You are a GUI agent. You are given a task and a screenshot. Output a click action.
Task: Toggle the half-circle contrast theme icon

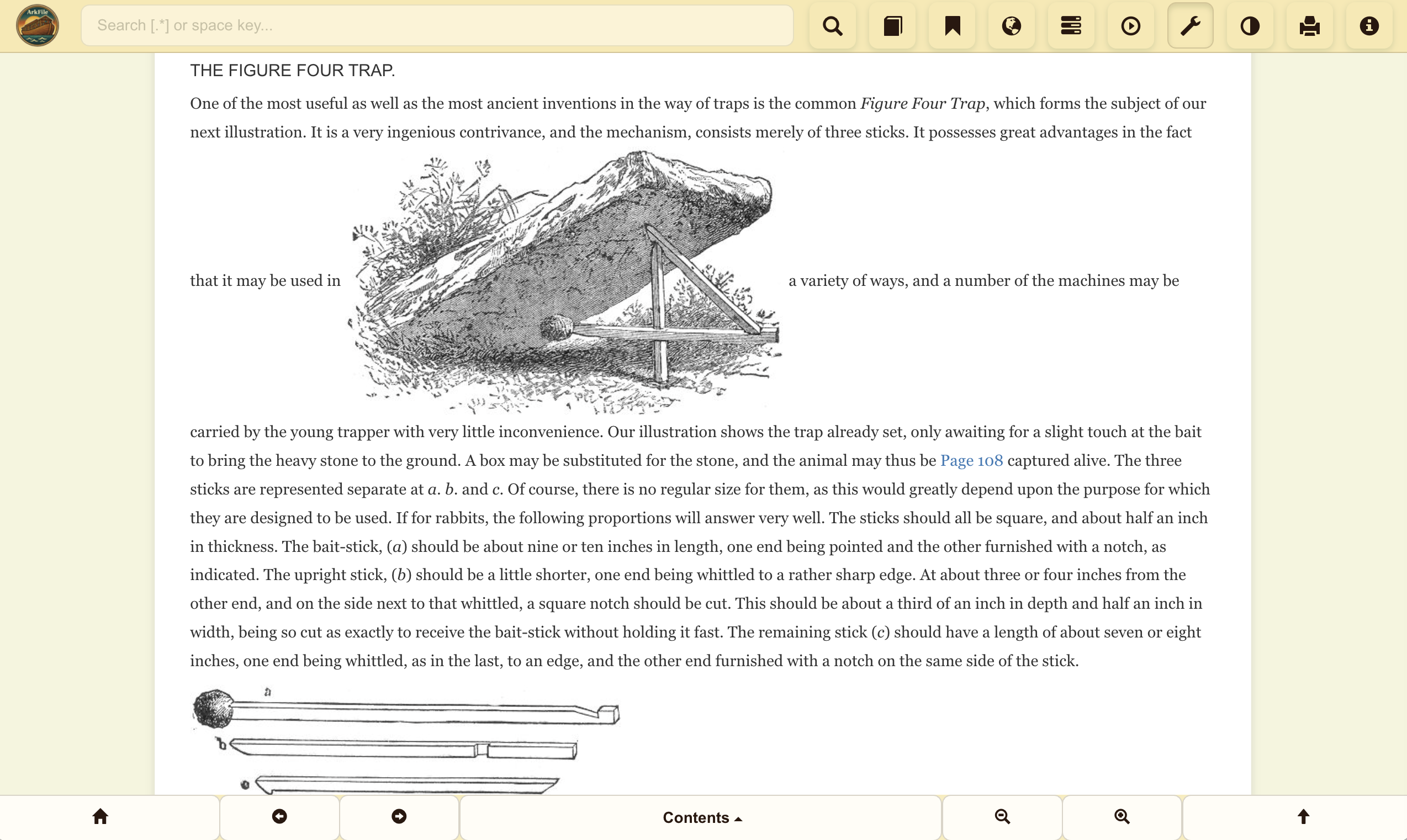[1250, 26]
